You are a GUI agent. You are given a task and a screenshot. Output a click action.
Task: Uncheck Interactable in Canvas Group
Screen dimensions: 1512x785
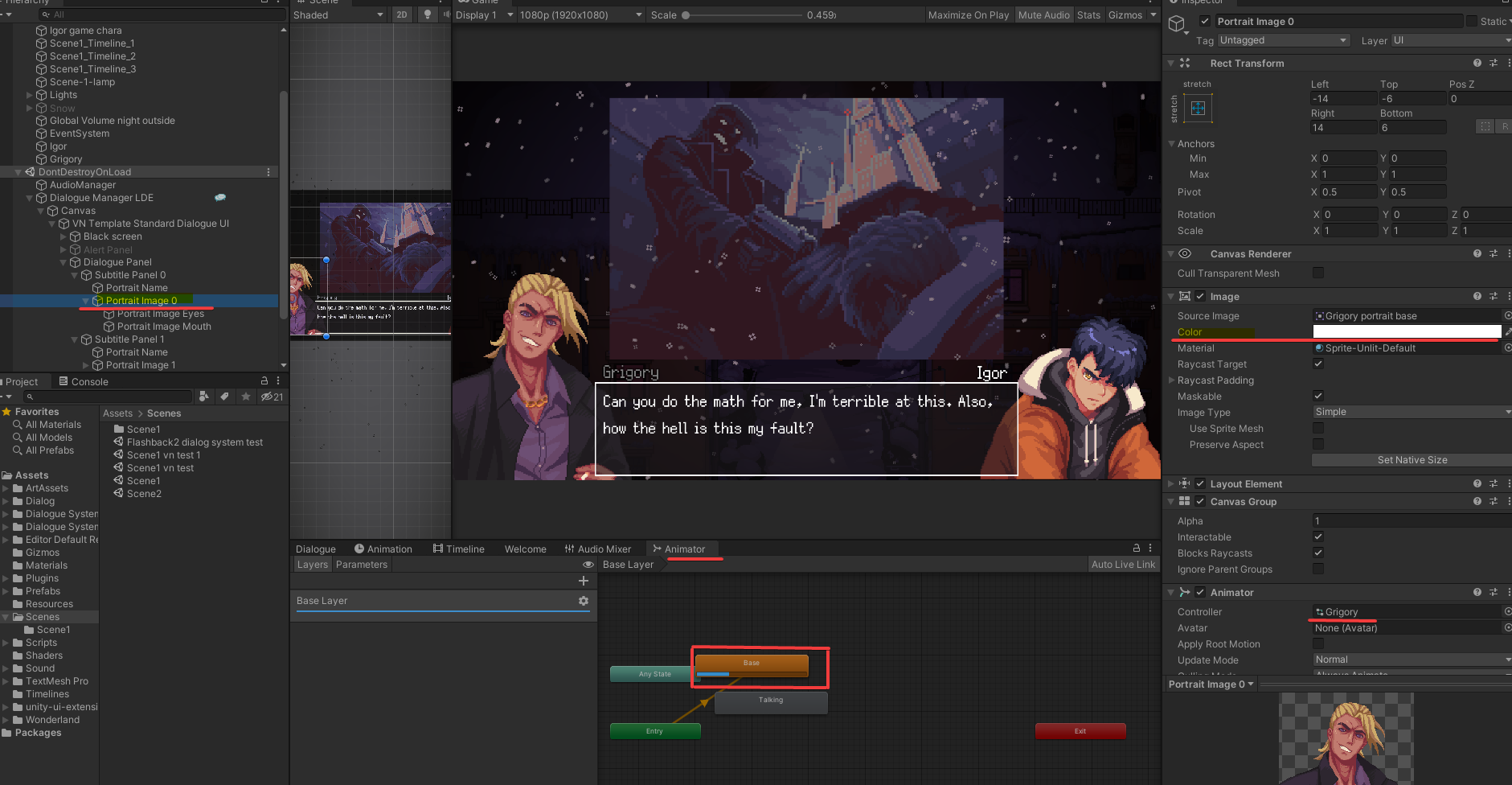pyautogui.click(x=1318, y=536)
